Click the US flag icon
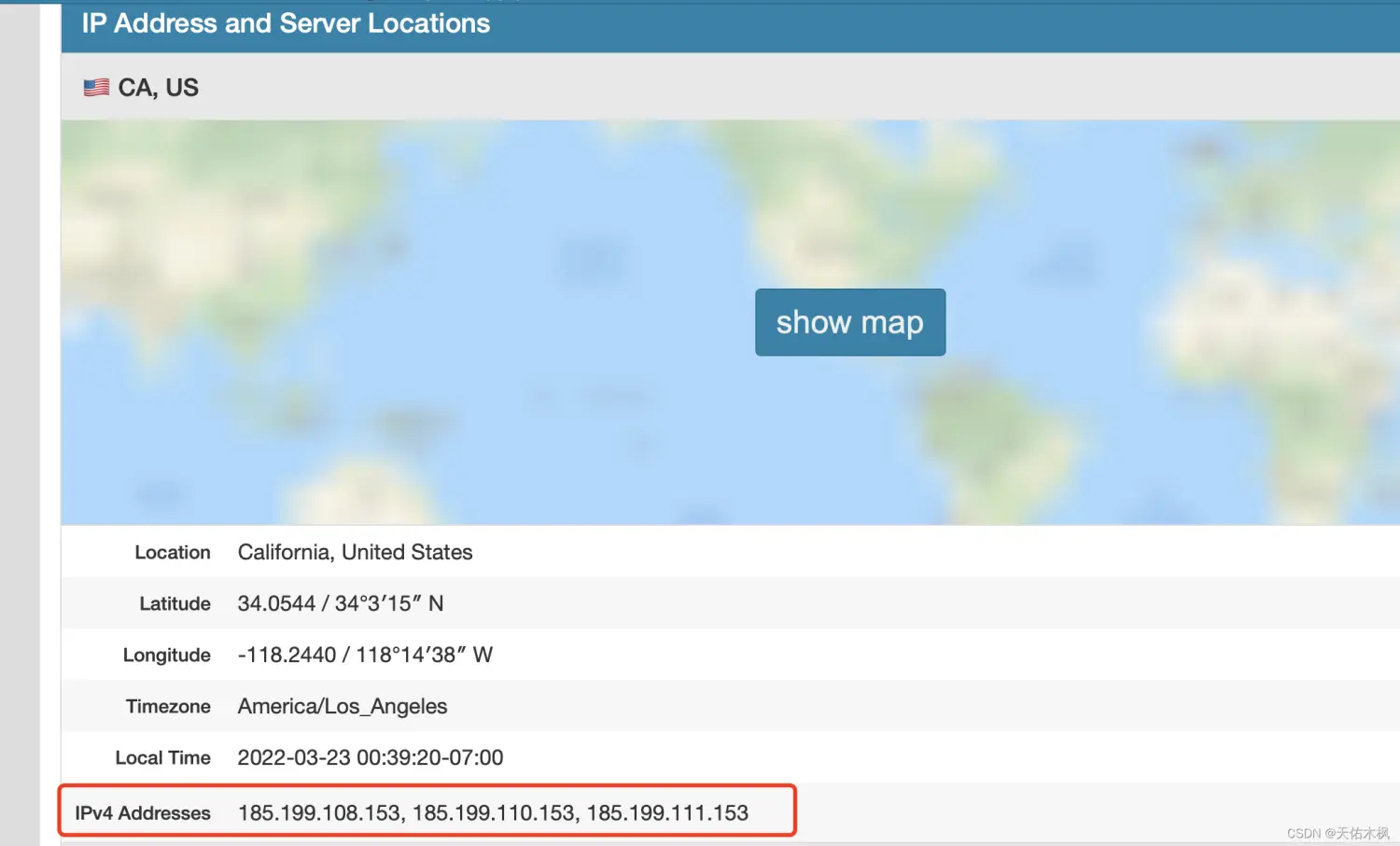1400x846 pixels. click(x=96, y=88)
